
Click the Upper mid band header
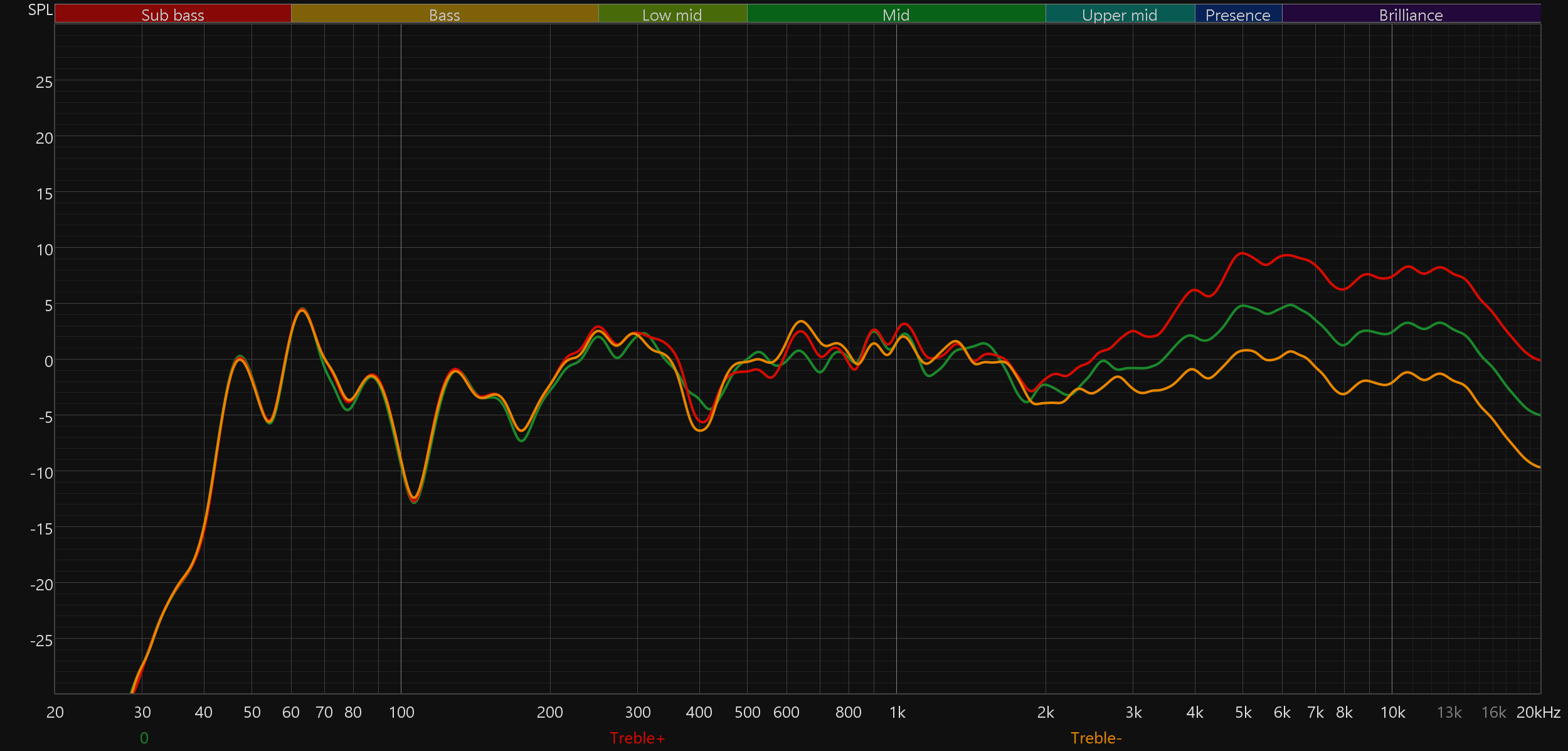tap(1120, 14)
